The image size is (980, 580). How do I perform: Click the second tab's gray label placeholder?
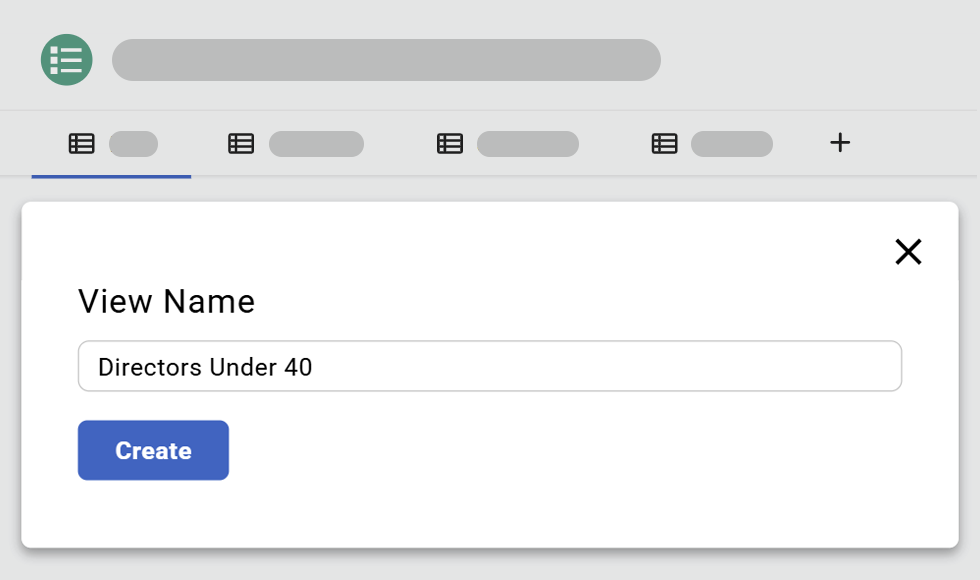(316, 144)
